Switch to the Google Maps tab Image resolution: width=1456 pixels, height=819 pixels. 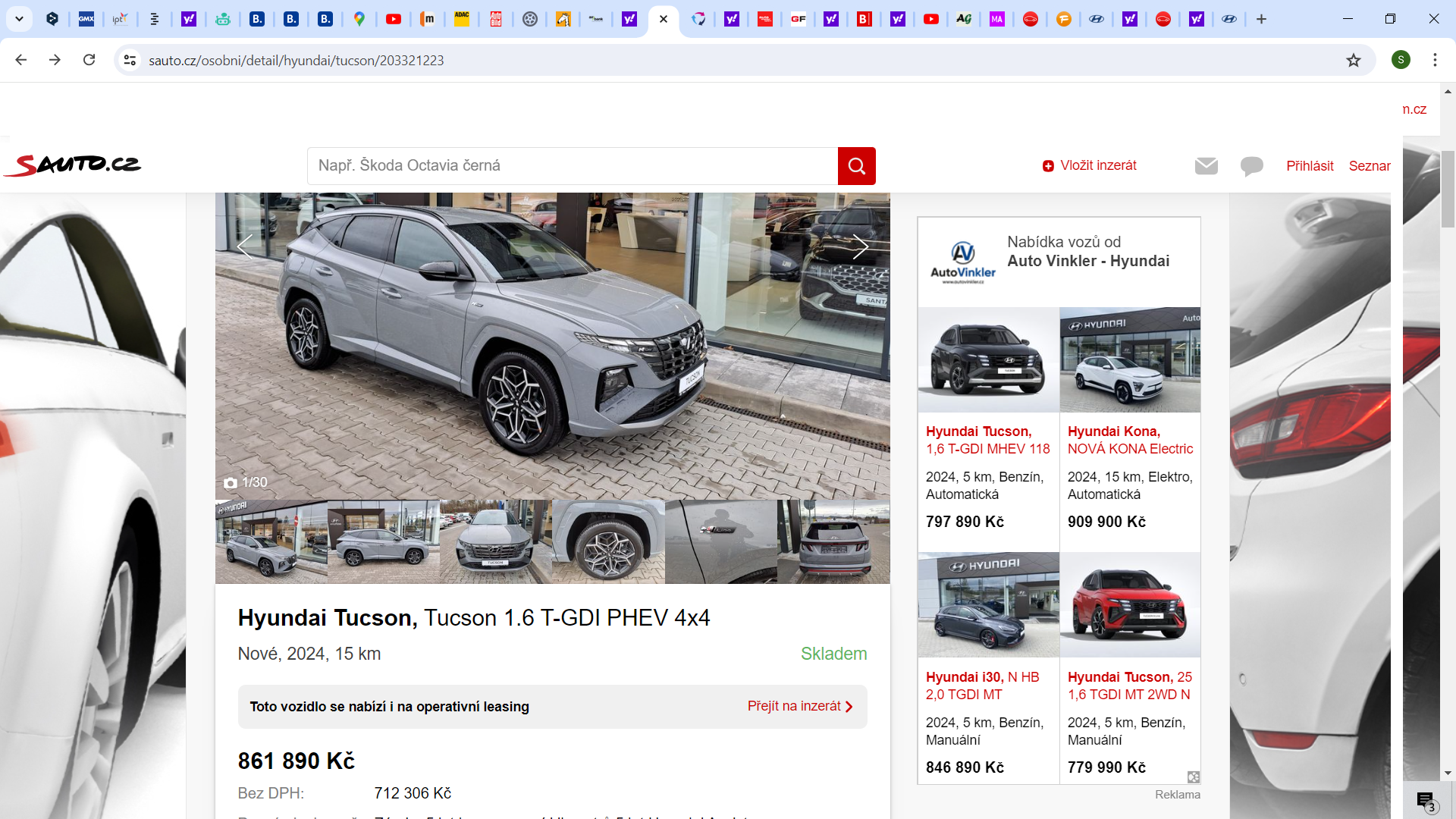(x=359, y=19)
